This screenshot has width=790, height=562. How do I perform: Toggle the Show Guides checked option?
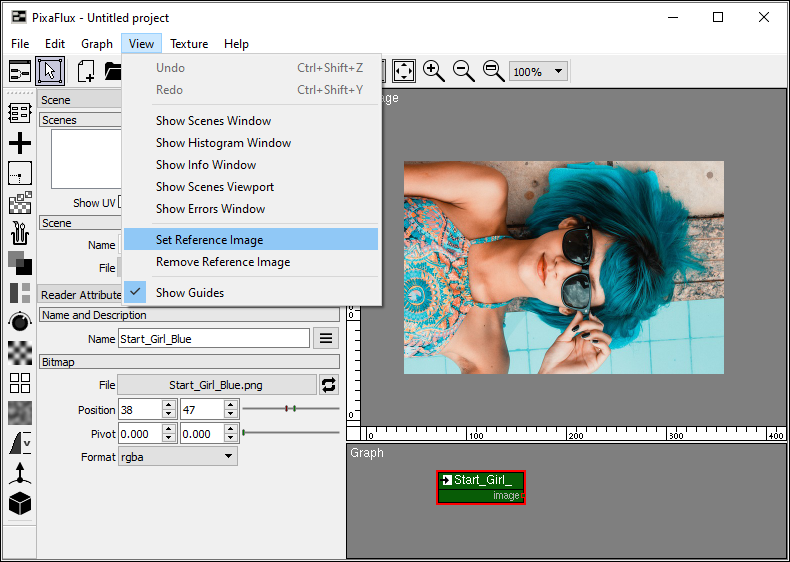point(189,293)
